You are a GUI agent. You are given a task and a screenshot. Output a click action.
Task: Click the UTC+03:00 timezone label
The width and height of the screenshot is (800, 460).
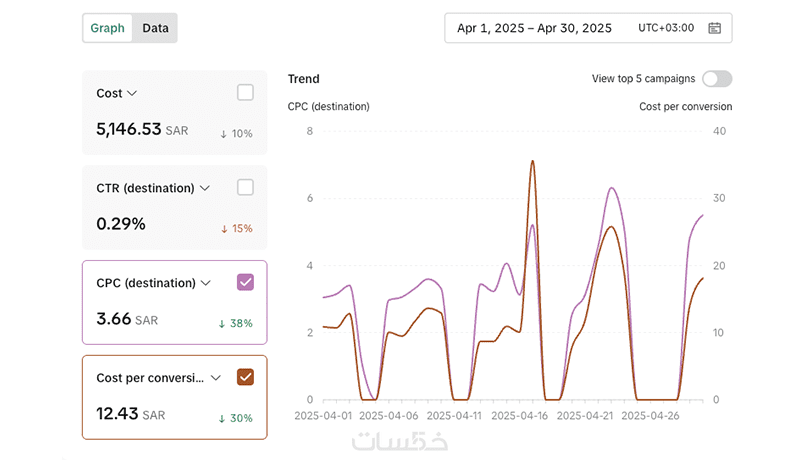click(x=666, y=28)
